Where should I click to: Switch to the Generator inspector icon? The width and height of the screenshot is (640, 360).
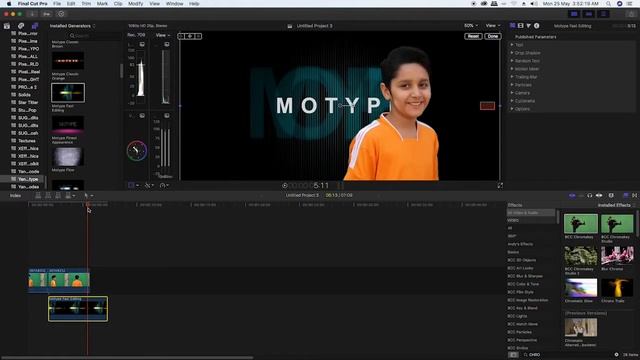513,26
